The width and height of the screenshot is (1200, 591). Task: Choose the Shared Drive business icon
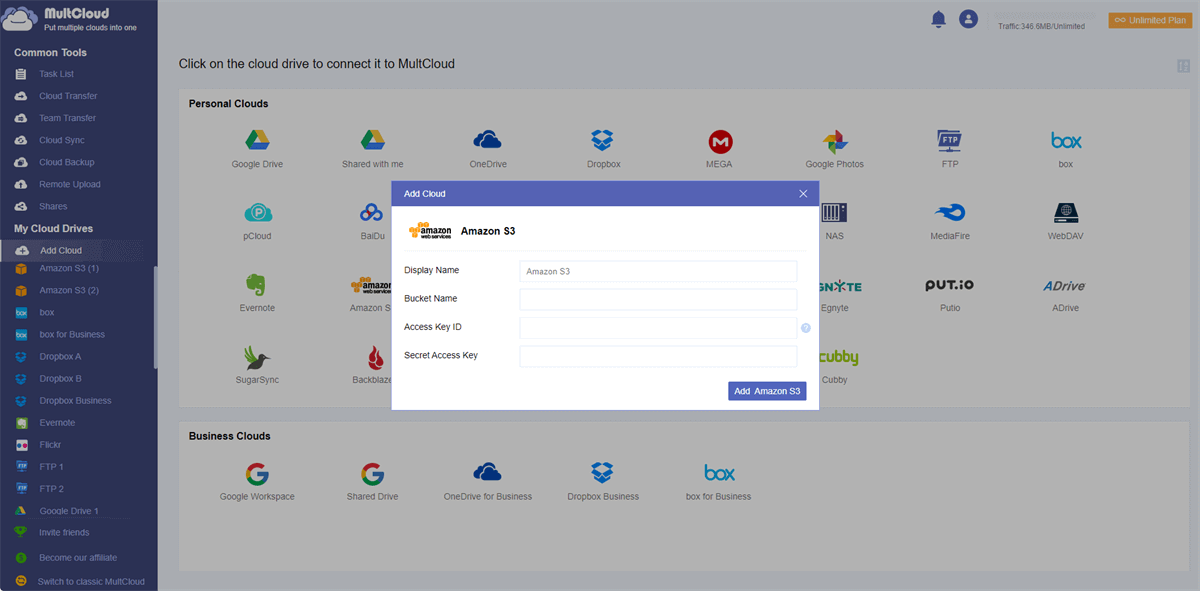point(373,473)
